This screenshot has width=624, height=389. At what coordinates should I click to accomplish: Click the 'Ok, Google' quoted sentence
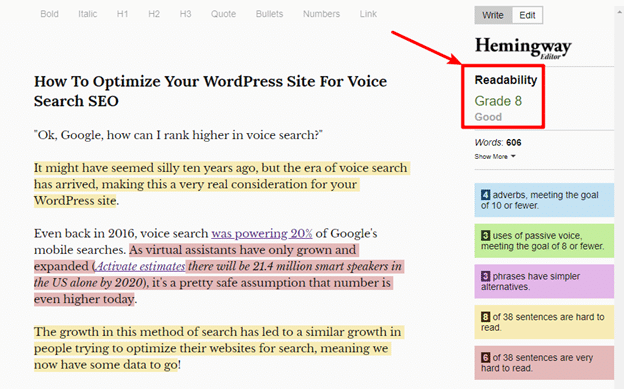pos(178,135)
